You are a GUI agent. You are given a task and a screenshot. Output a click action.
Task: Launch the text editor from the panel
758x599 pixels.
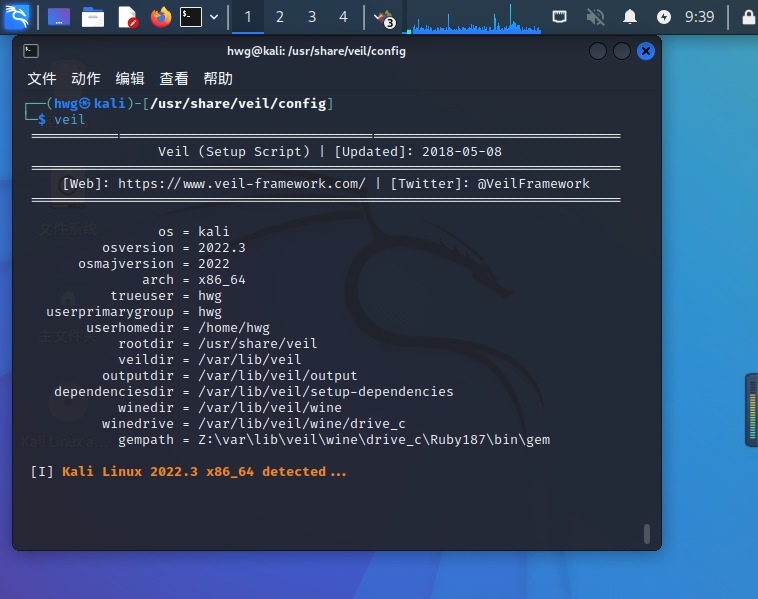click(x=128, y=17)
